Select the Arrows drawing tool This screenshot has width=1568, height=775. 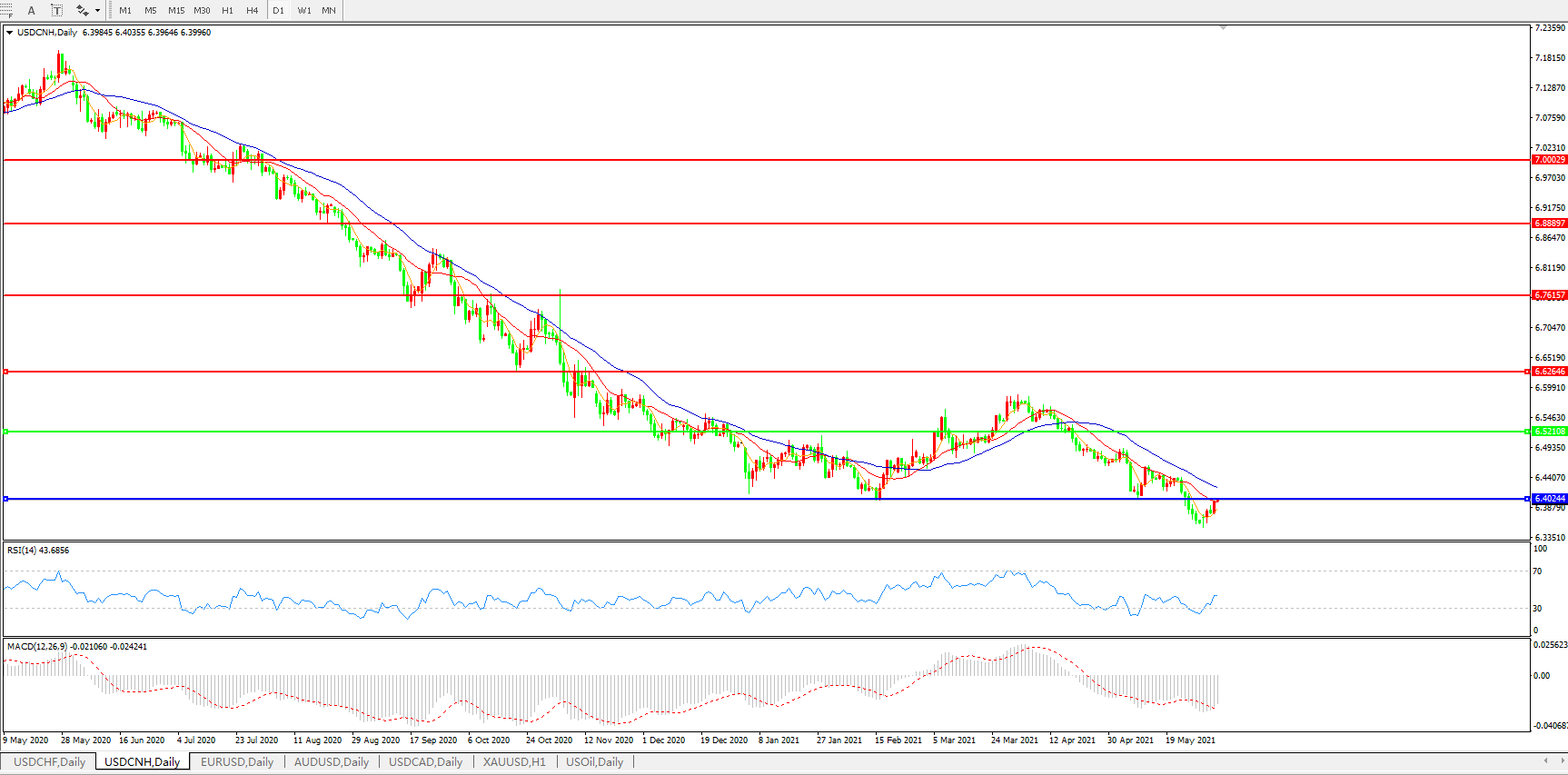pyautogui.click(x=82, y=10)
